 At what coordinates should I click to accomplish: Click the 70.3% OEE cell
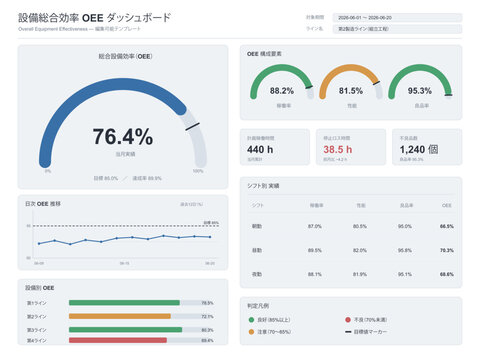[447, 250]
